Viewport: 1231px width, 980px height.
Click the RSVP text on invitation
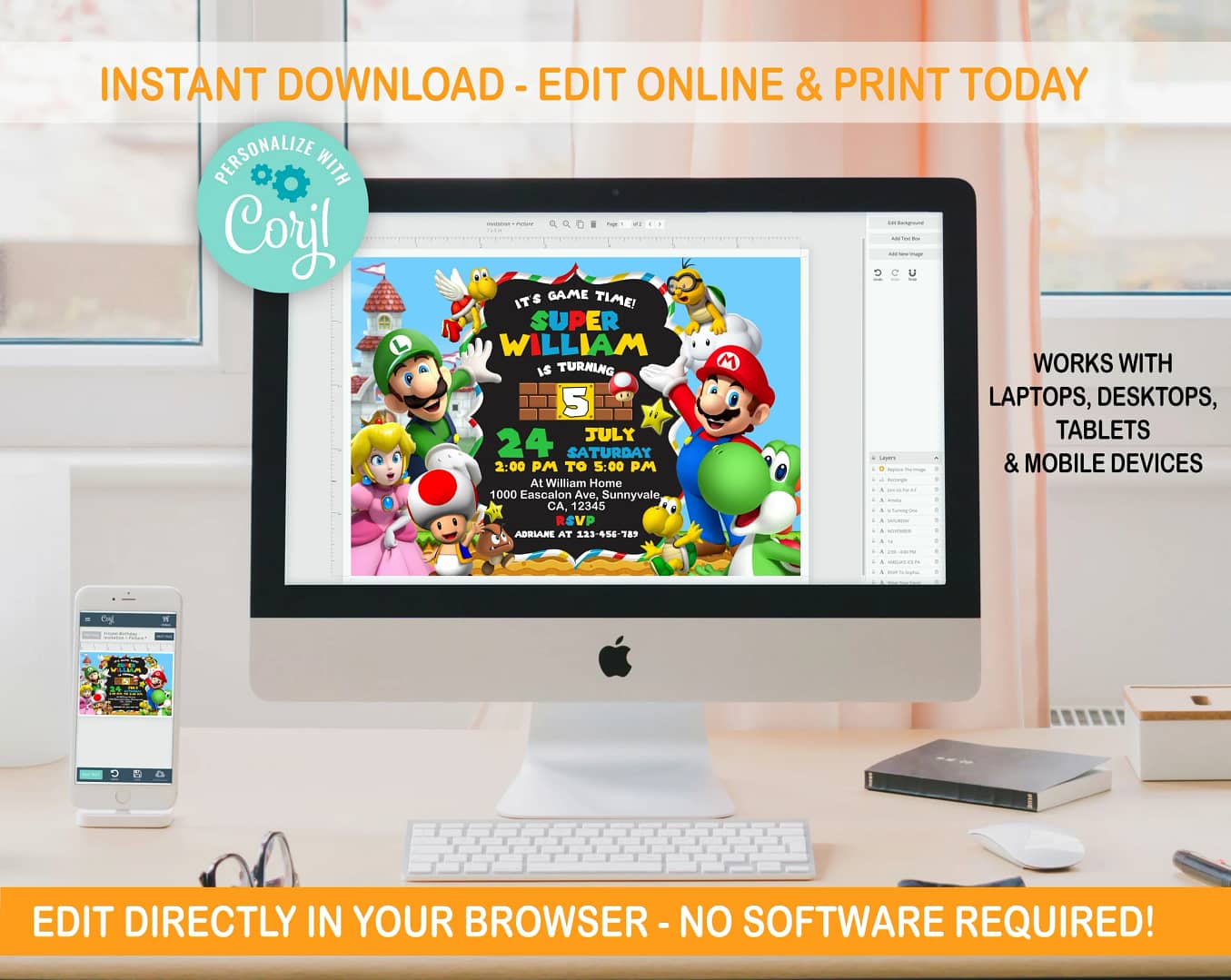point(575,520)
